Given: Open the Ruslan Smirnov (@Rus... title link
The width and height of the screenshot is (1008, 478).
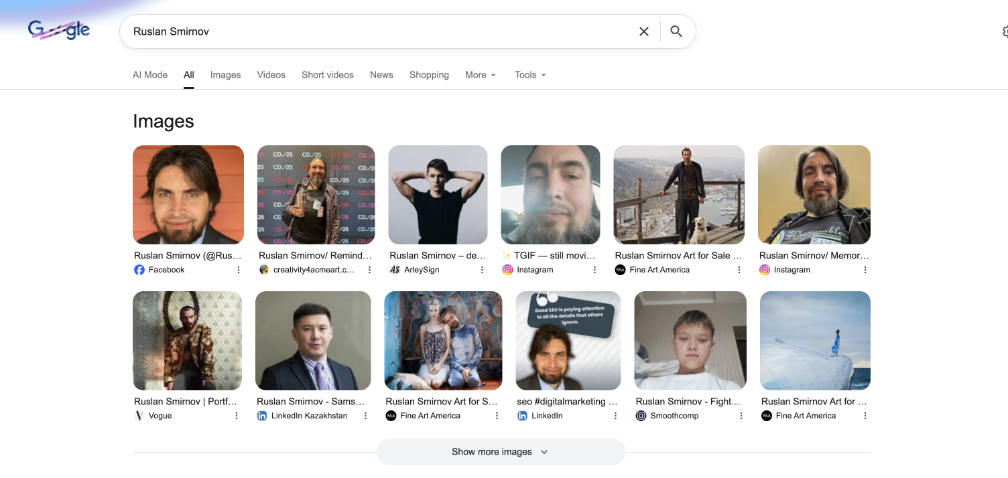Looking at the screenshot, I should (x=188, y=256).
